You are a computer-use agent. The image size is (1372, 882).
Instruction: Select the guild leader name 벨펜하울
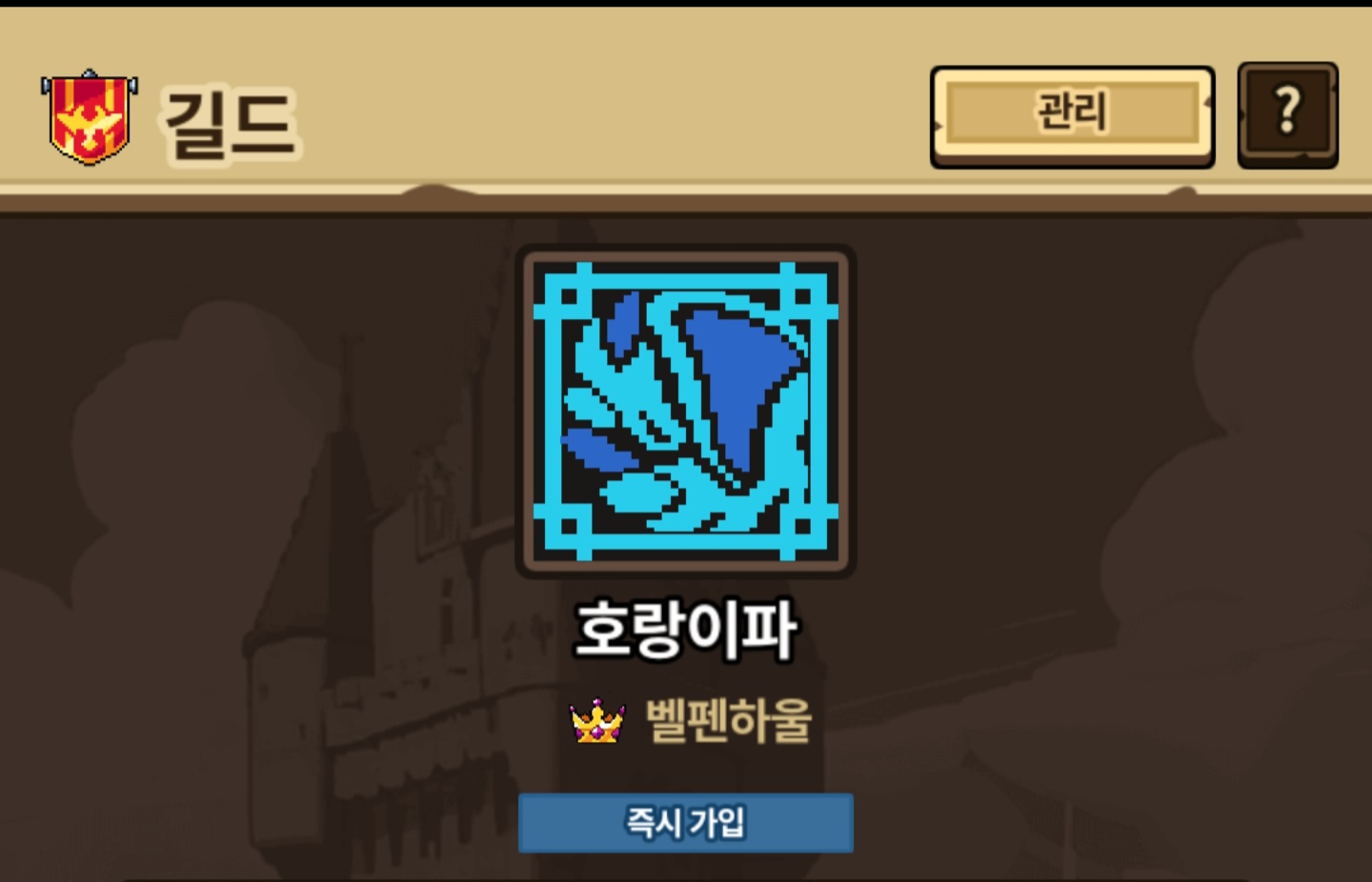pos(729,720)
